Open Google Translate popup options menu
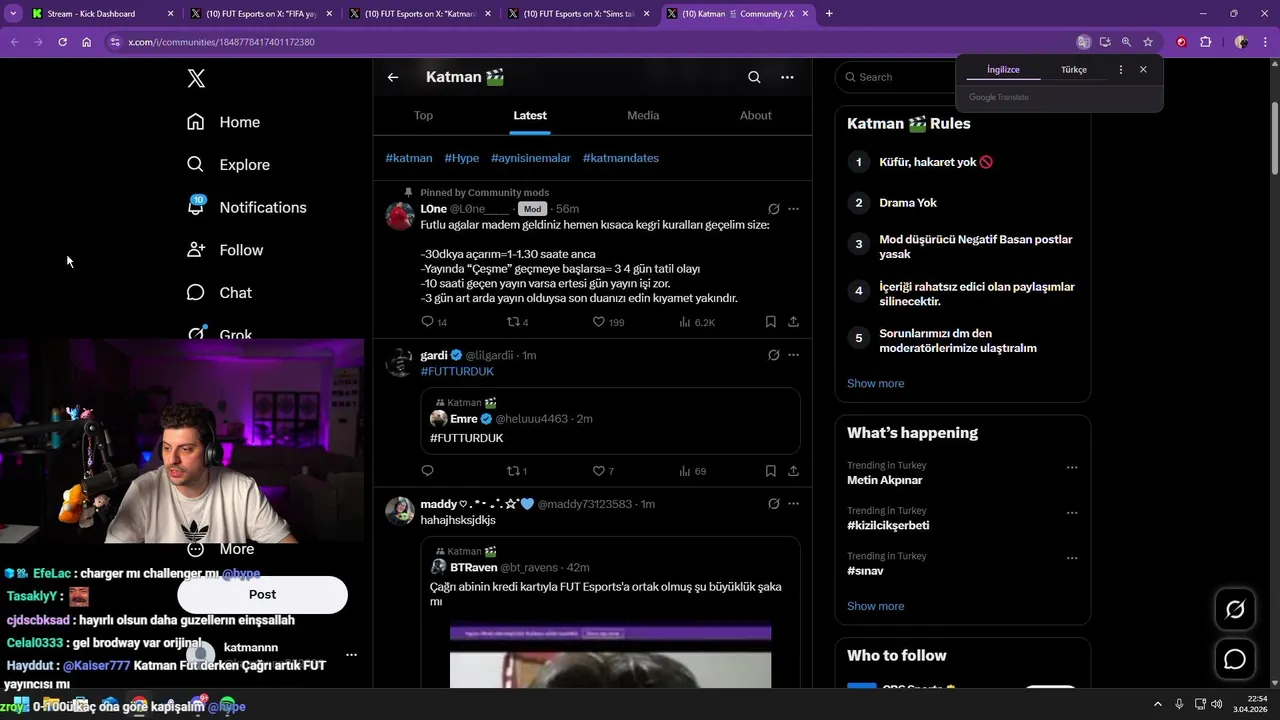This screenshot has width=1280, height=720. tap(1120, 70)
